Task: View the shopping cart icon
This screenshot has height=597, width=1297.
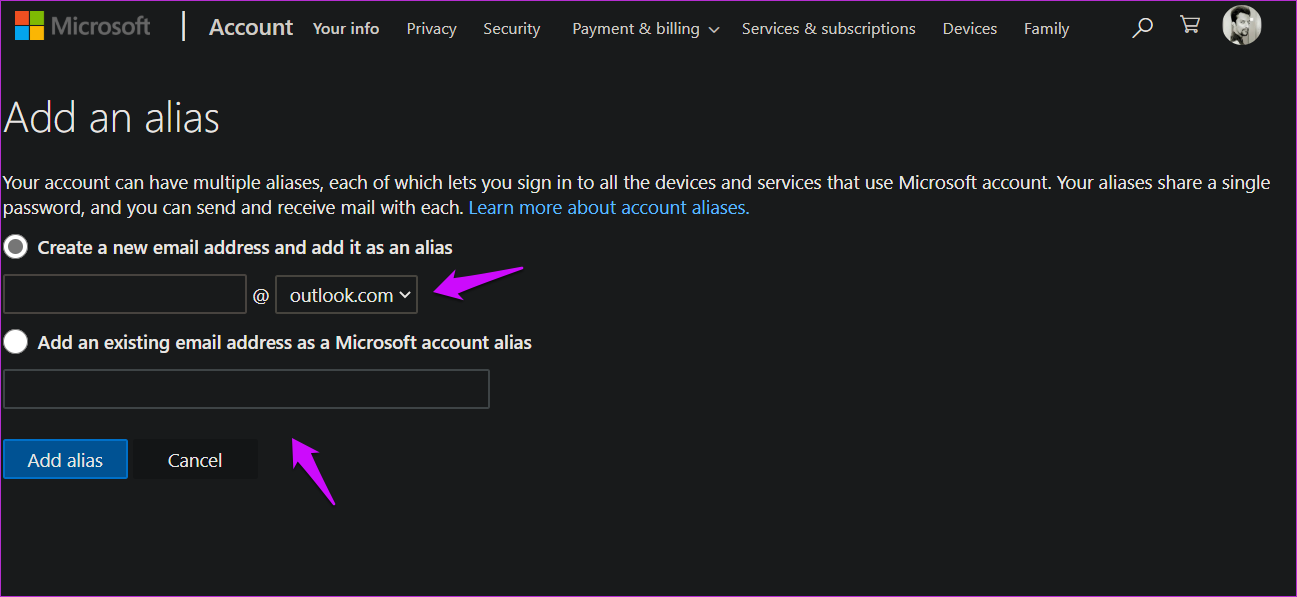Action: tap(1189, 24)
